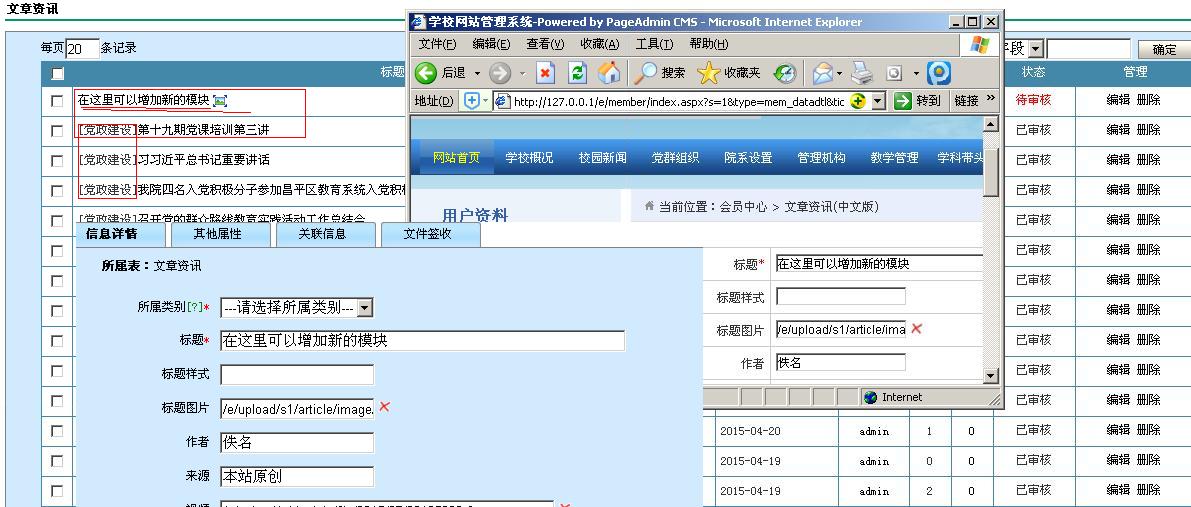Screen dimensions: 1191x507
Task: Go to the IE Home page icon
Action: 609,73
